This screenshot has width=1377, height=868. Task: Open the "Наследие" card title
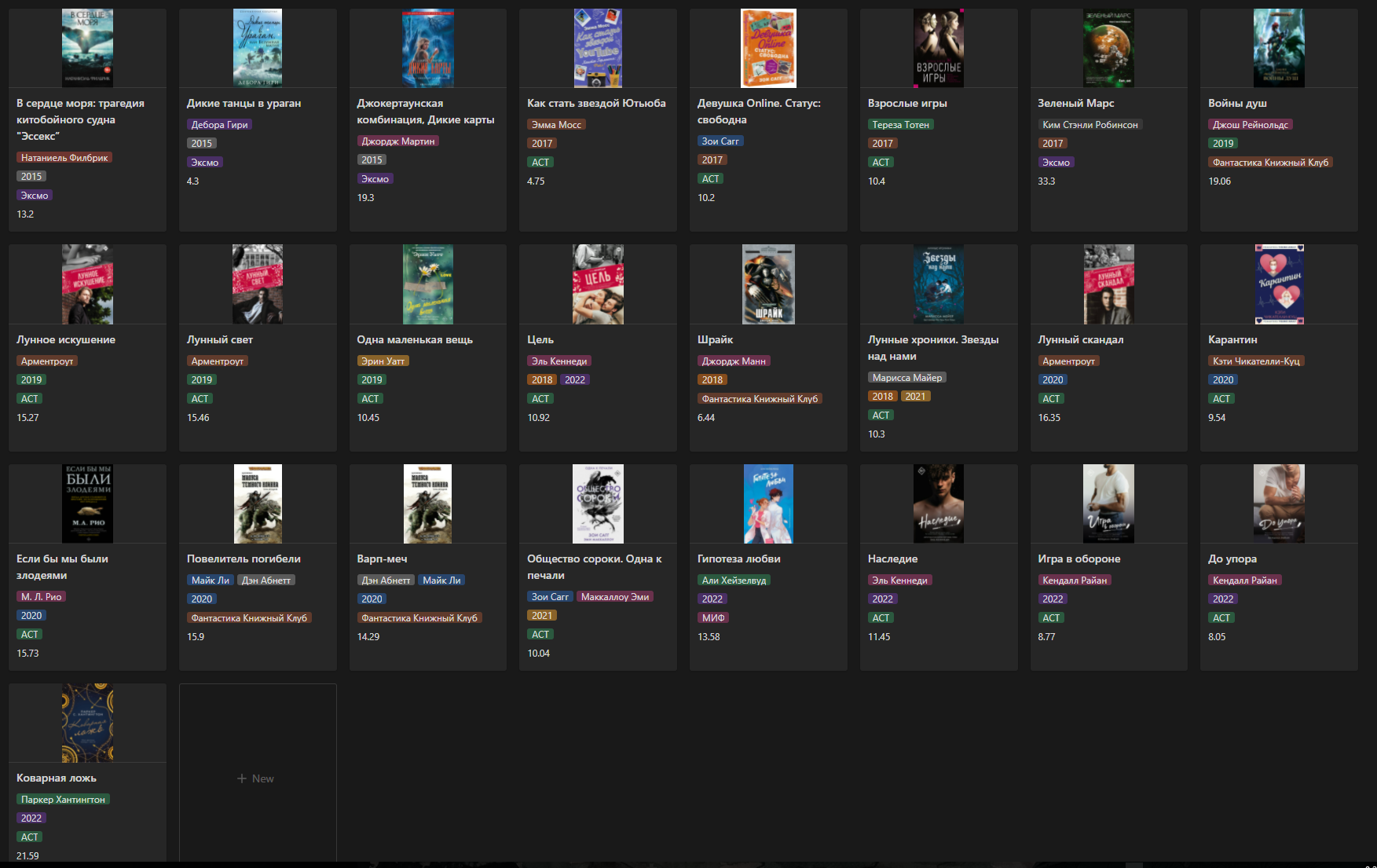coord(892,559)
